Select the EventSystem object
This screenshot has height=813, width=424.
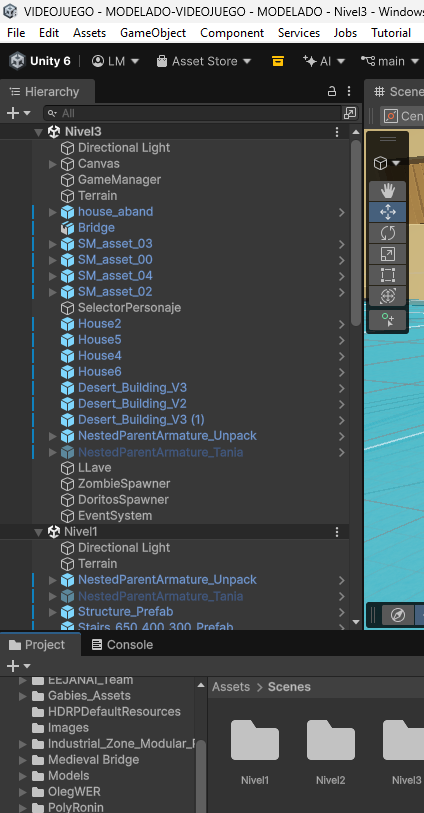[115, 516]
